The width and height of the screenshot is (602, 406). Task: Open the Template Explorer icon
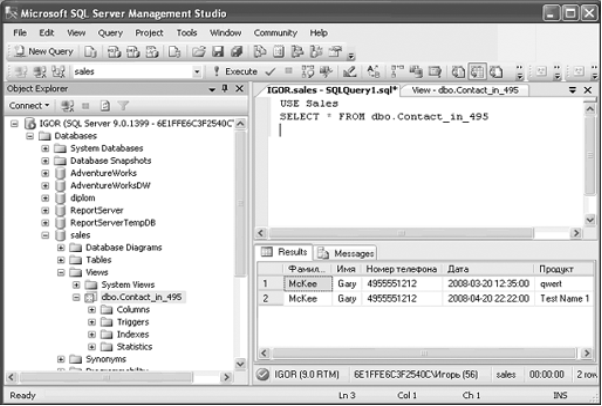pyautogui.click(x=316, y=51)
